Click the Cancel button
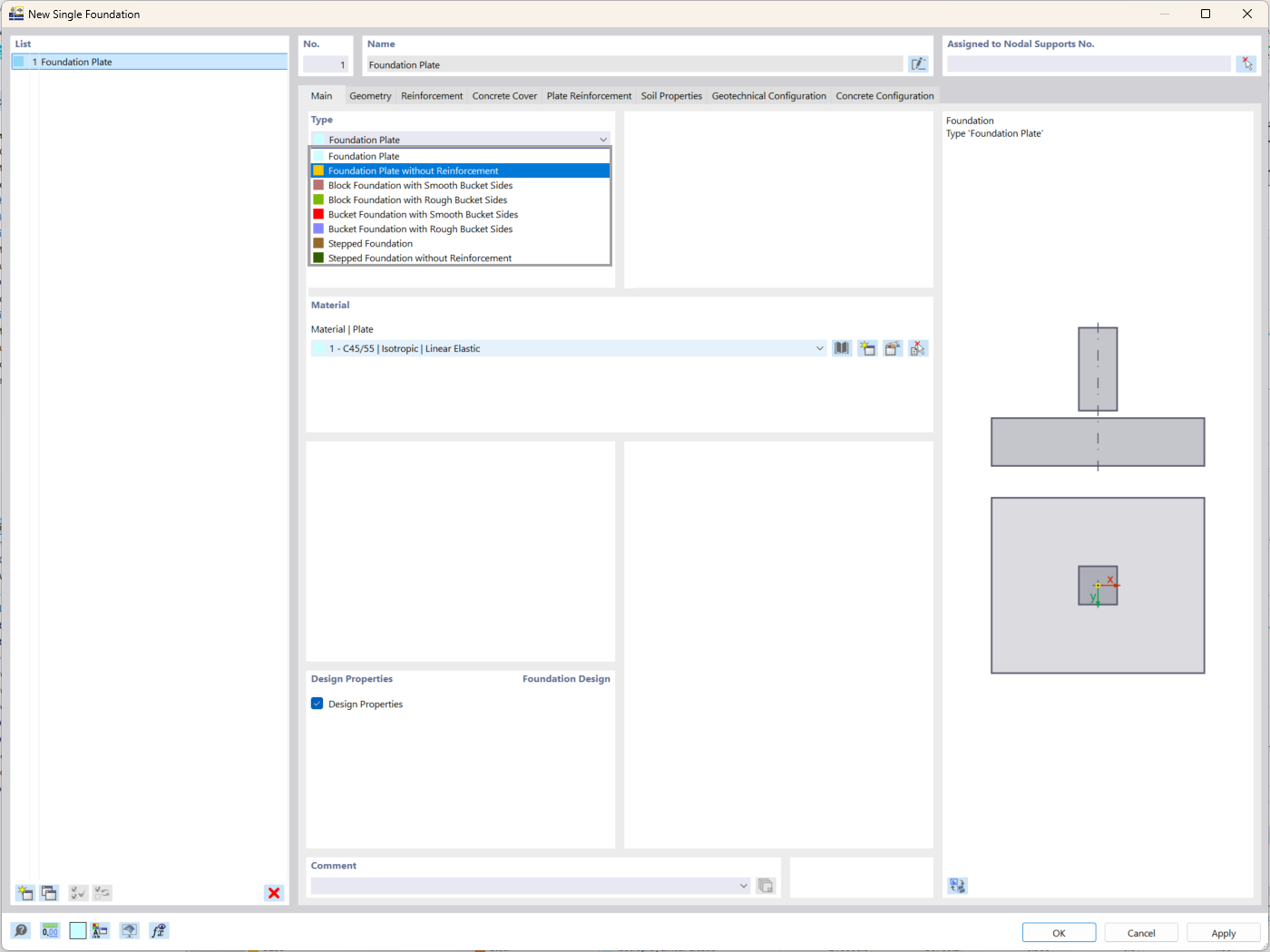 [1141, 933]
